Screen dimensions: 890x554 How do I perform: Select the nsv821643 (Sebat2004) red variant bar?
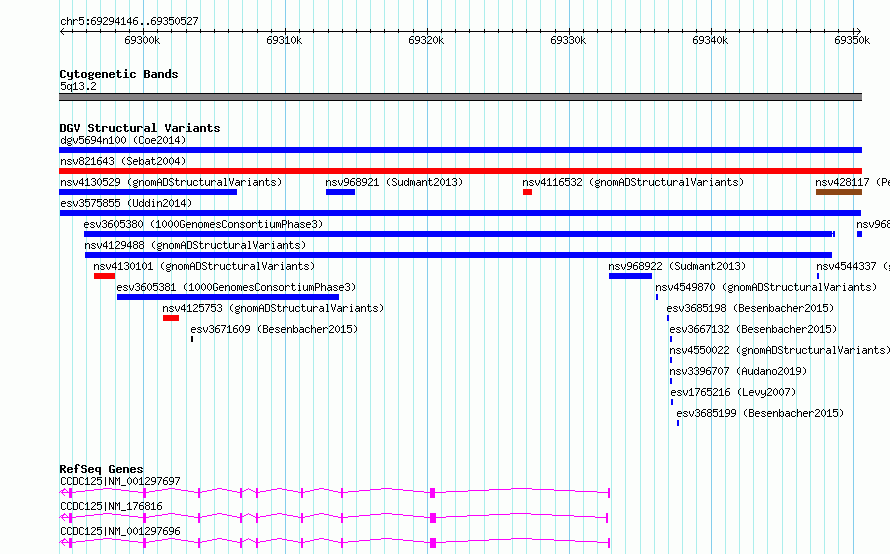(460, 171)
